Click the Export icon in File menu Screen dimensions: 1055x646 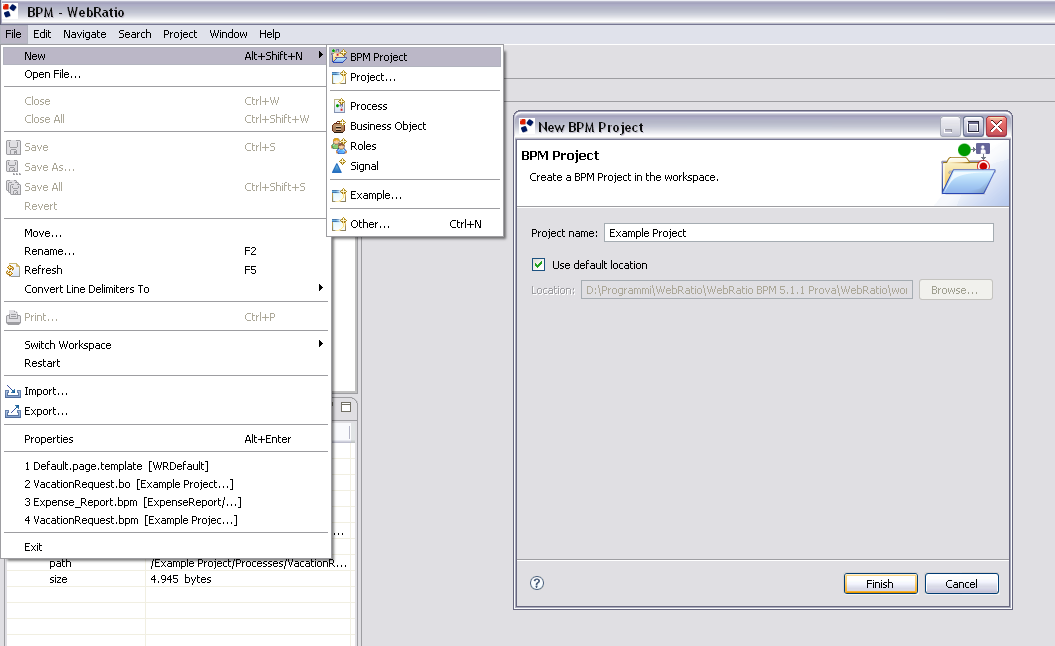(13, 411)
